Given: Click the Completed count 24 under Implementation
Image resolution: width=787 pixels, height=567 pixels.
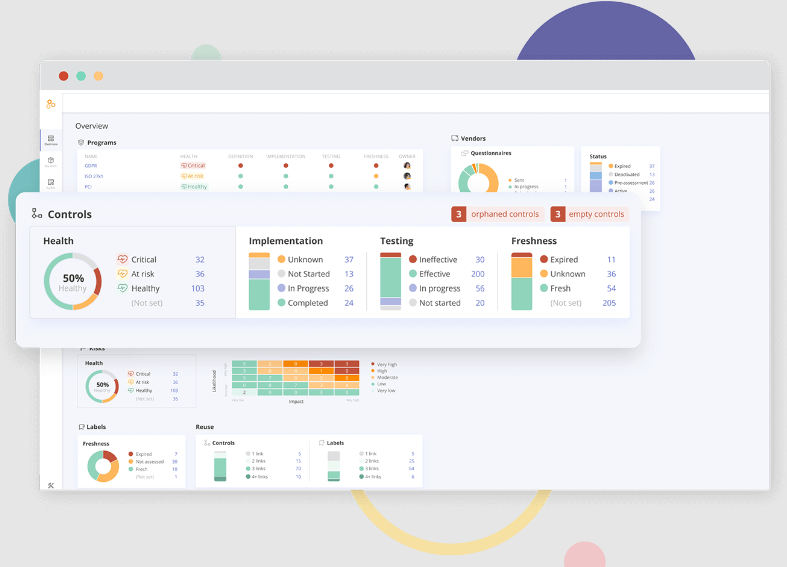Looking at the screenshot, I should coord(348,303).
